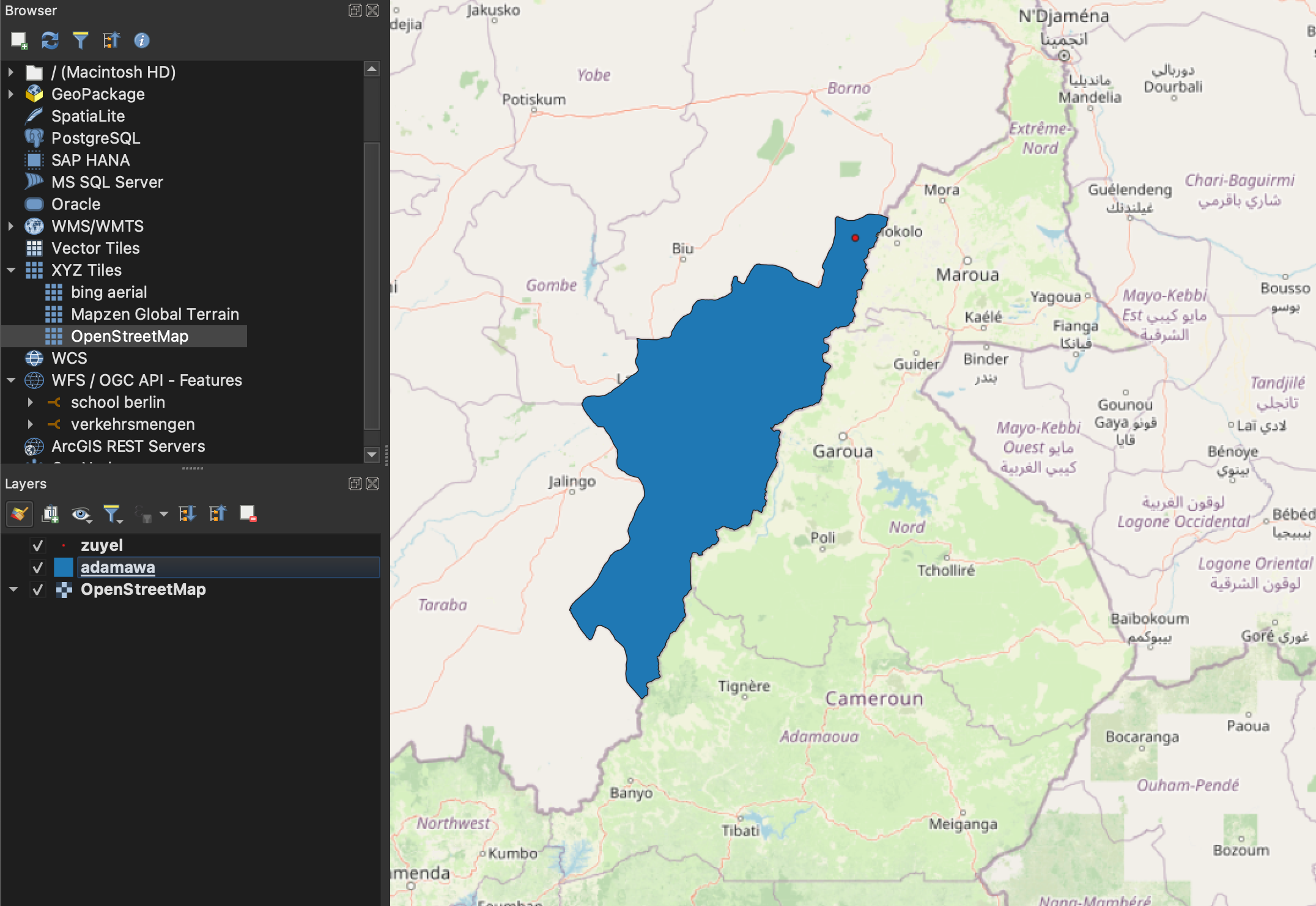
Task: Click the Filter Browser icon
Action: click(x=80, y=40)
